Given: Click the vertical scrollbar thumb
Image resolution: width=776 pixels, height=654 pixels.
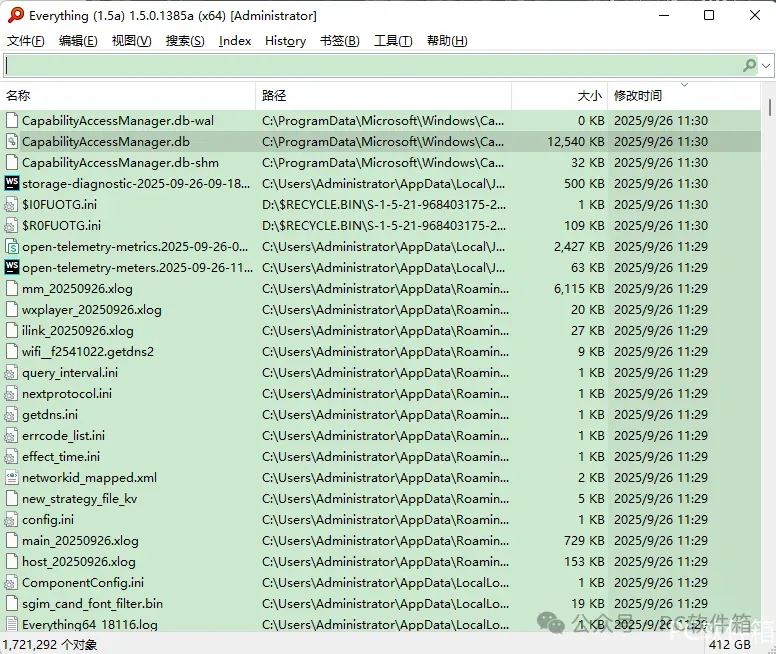Looking at the screenshot, I should tap(770, 107).
